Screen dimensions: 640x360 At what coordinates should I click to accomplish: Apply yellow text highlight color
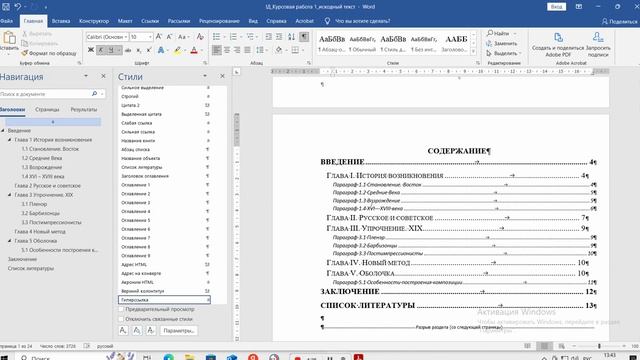click(x=177, y=50)
